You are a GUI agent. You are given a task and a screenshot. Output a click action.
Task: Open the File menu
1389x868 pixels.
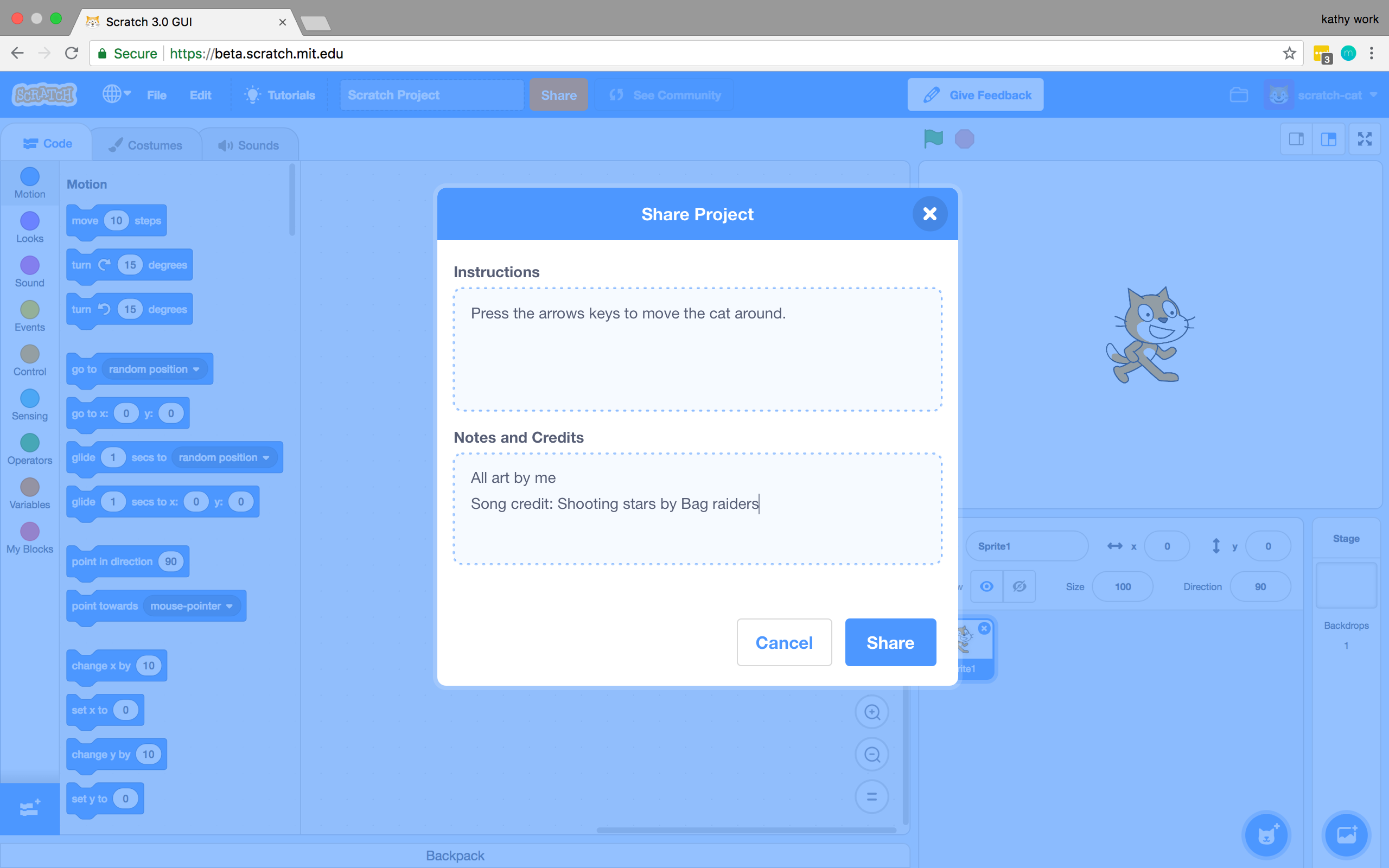pyautogui.click(x=156, y=95)
